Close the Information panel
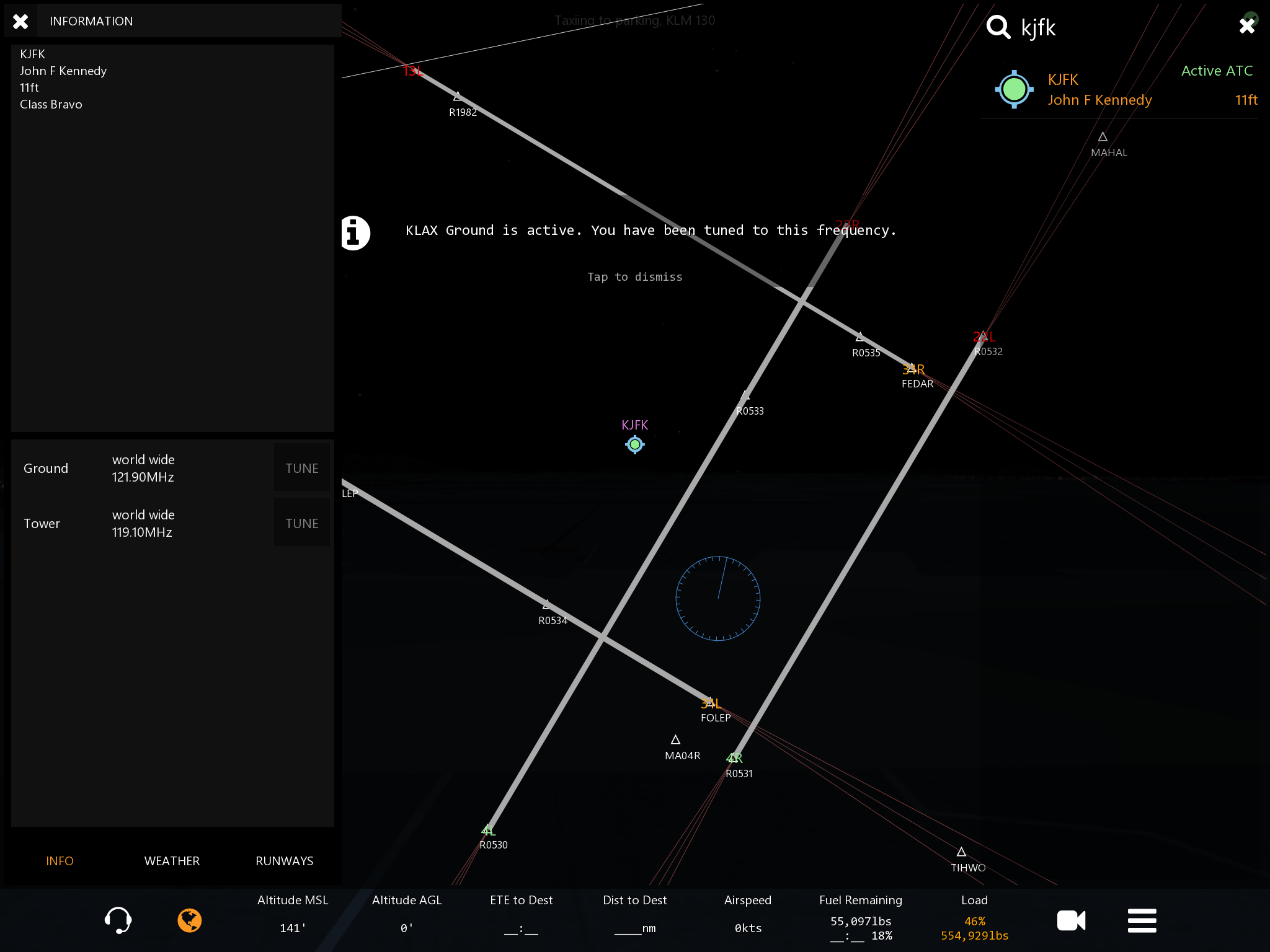Viewport: 1270px width, 952px height. 20,22
